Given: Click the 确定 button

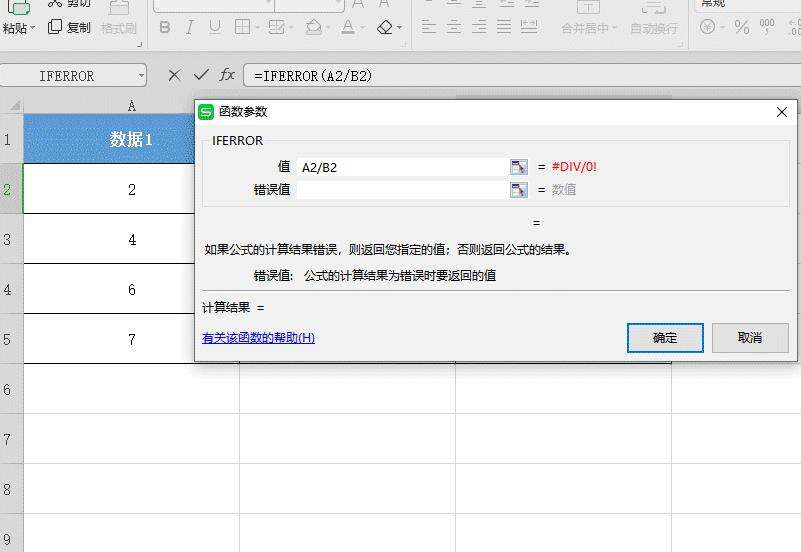Looking at the screenshot, I should pyautogui.click(x=665, y=338).
